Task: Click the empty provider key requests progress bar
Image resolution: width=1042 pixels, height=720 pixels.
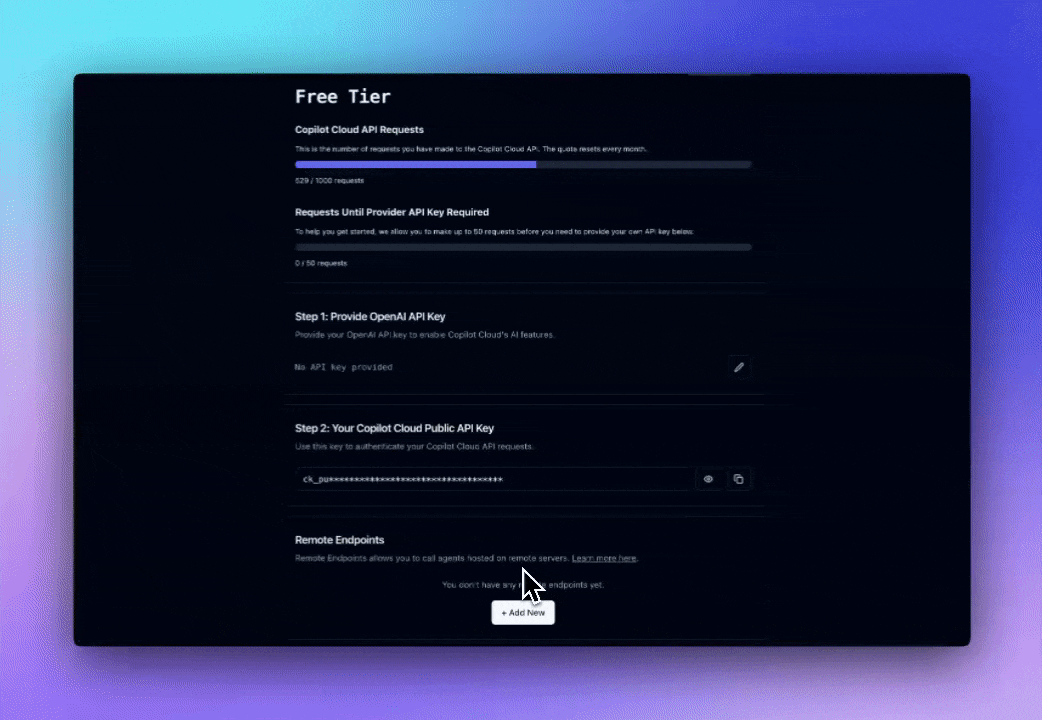Action: point(523,247)
